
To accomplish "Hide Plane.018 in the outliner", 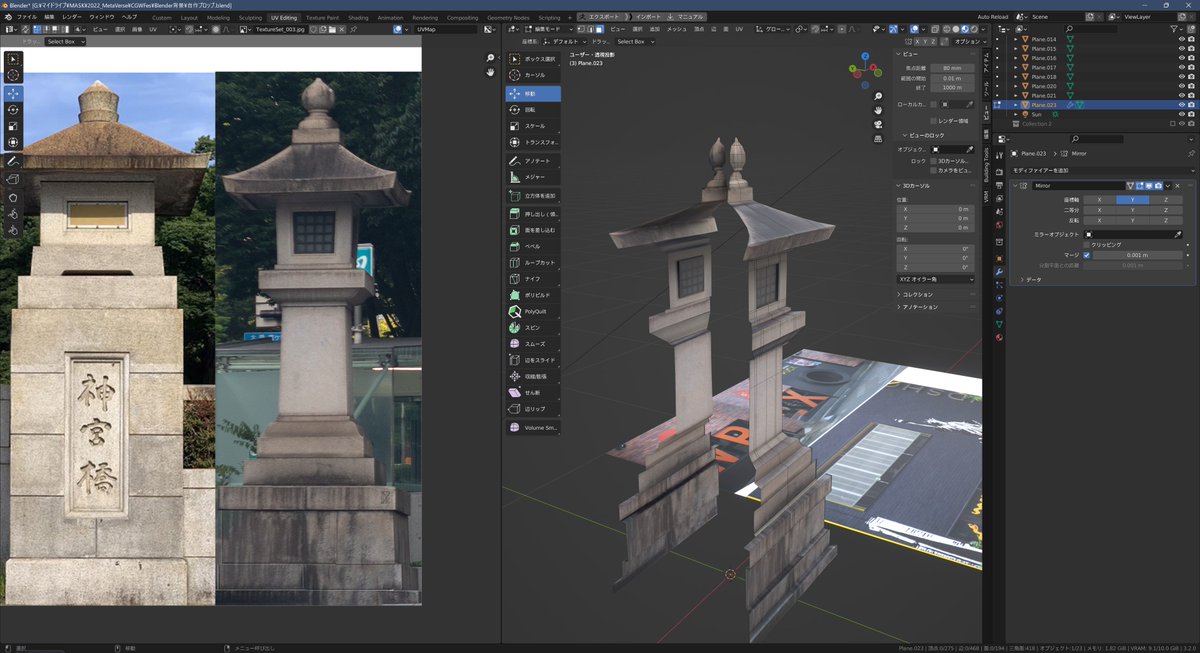I will click(1181, 76).
